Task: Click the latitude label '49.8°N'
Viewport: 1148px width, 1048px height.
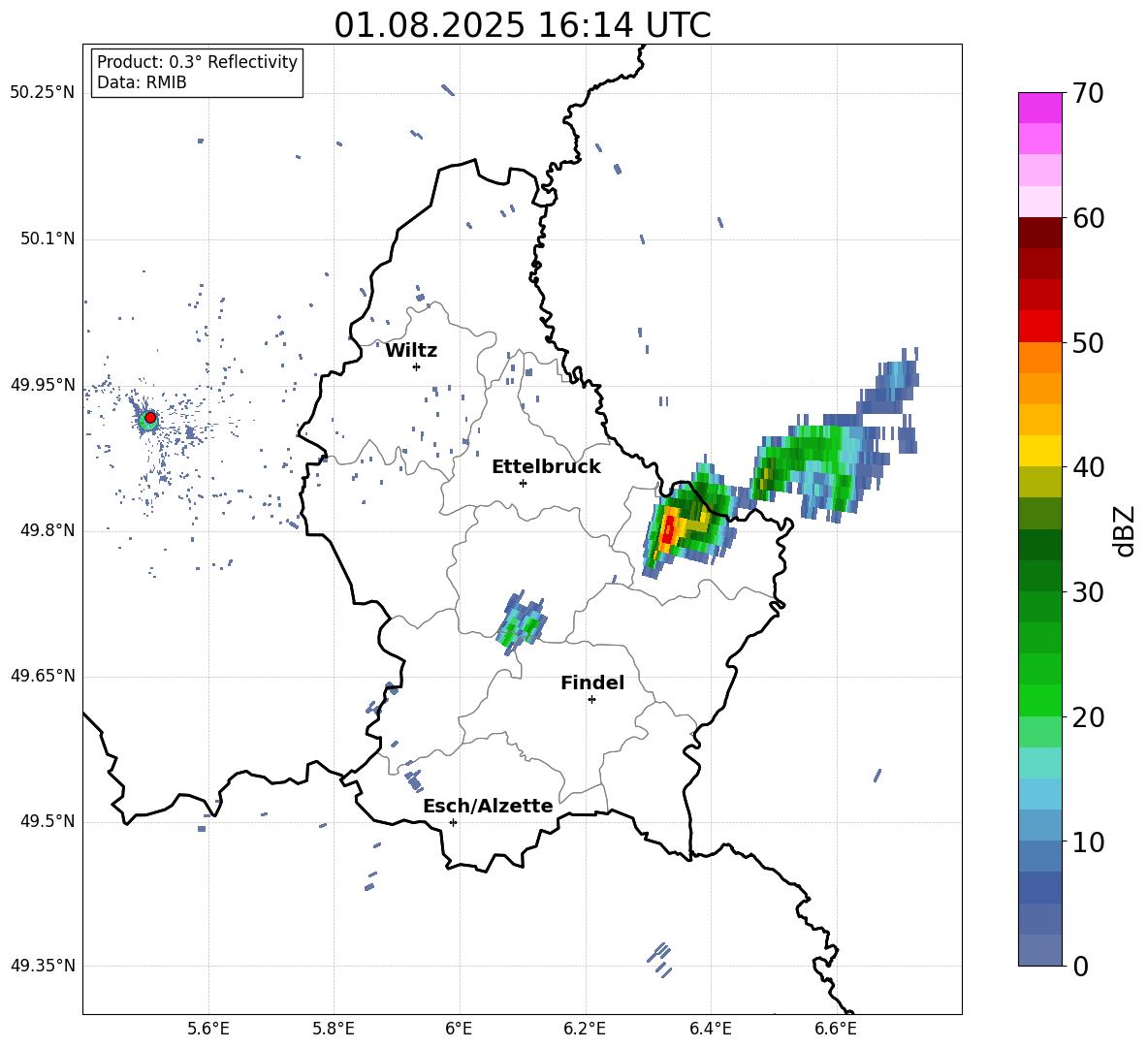Action: (47, 530)
